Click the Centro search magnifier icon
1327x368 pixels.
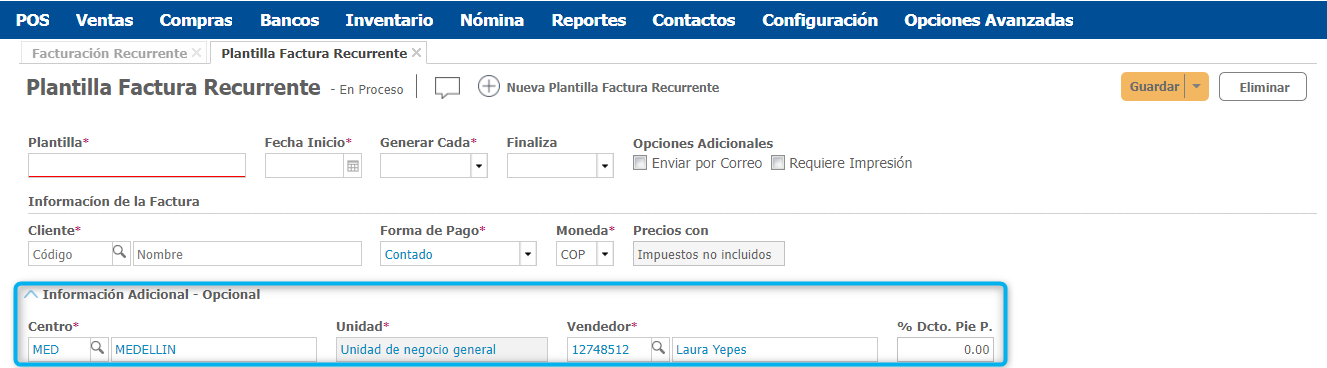99,349
